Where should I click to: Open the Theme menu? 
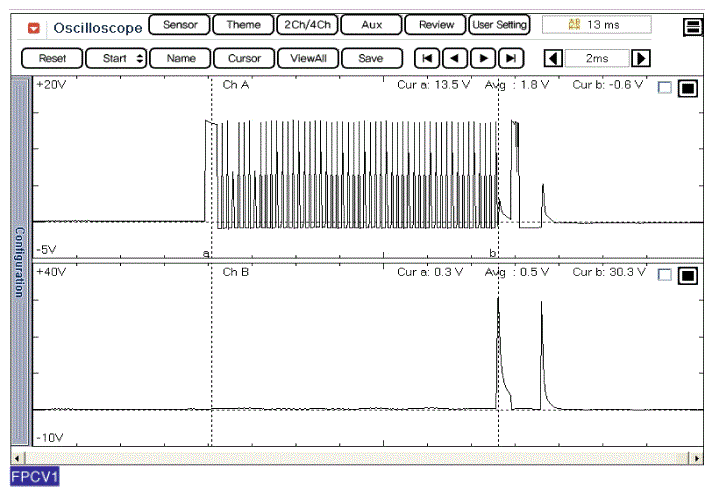pyautogui.click(x=243, y=25)
